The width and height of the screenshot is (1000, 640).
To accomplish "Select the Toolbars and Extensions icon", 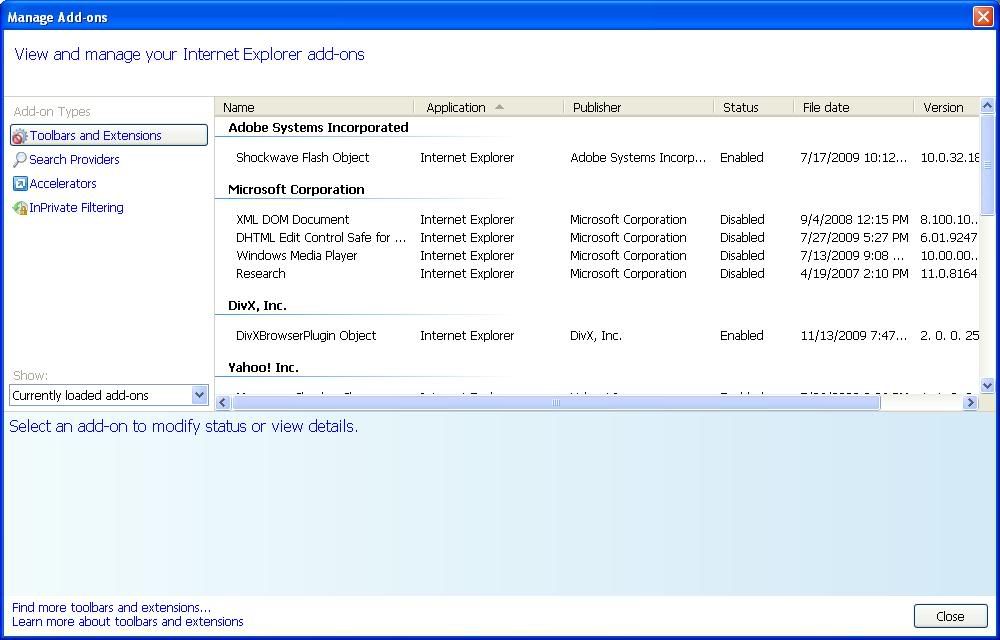I will tap(20, 136).
